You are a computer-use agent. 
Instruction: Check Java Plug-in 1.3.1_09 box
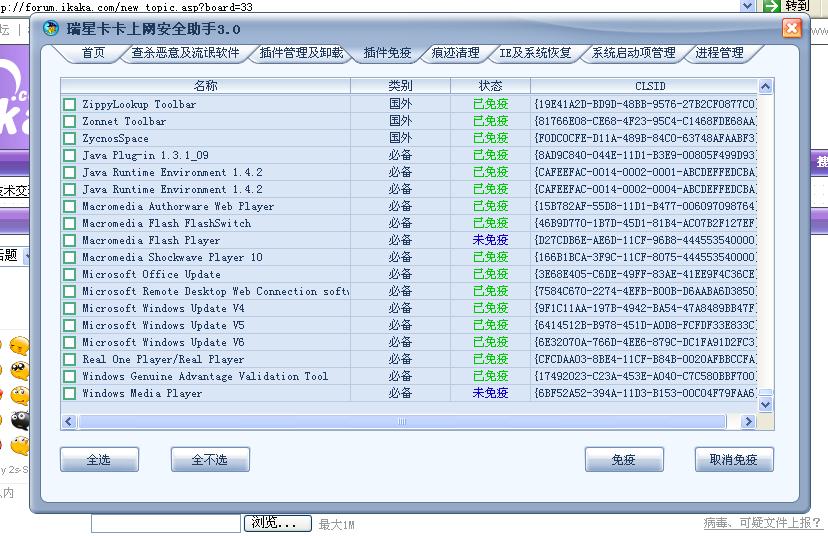(x=69, y=155)
